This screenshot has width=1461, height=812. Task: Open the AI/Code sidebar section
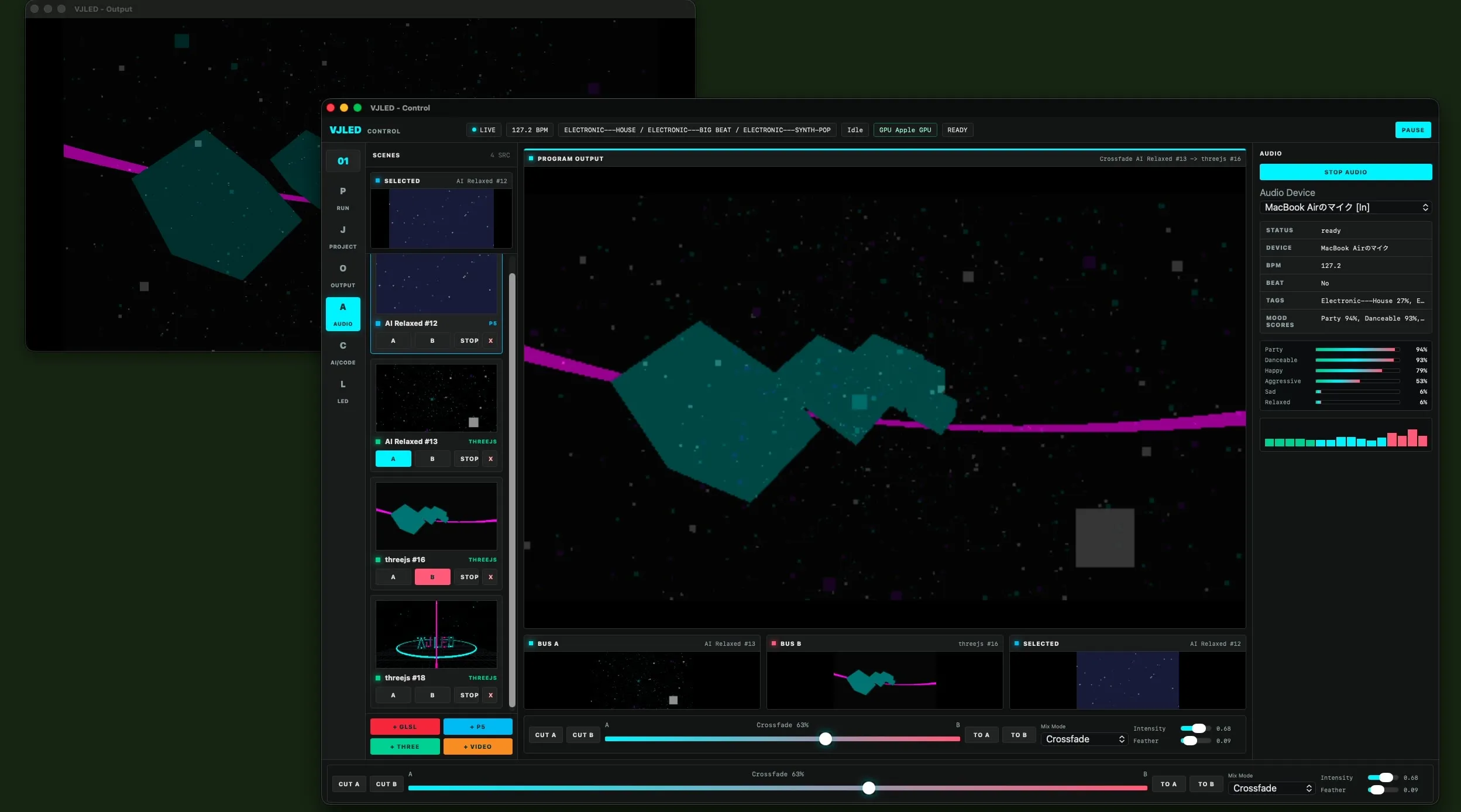(343, 353)
